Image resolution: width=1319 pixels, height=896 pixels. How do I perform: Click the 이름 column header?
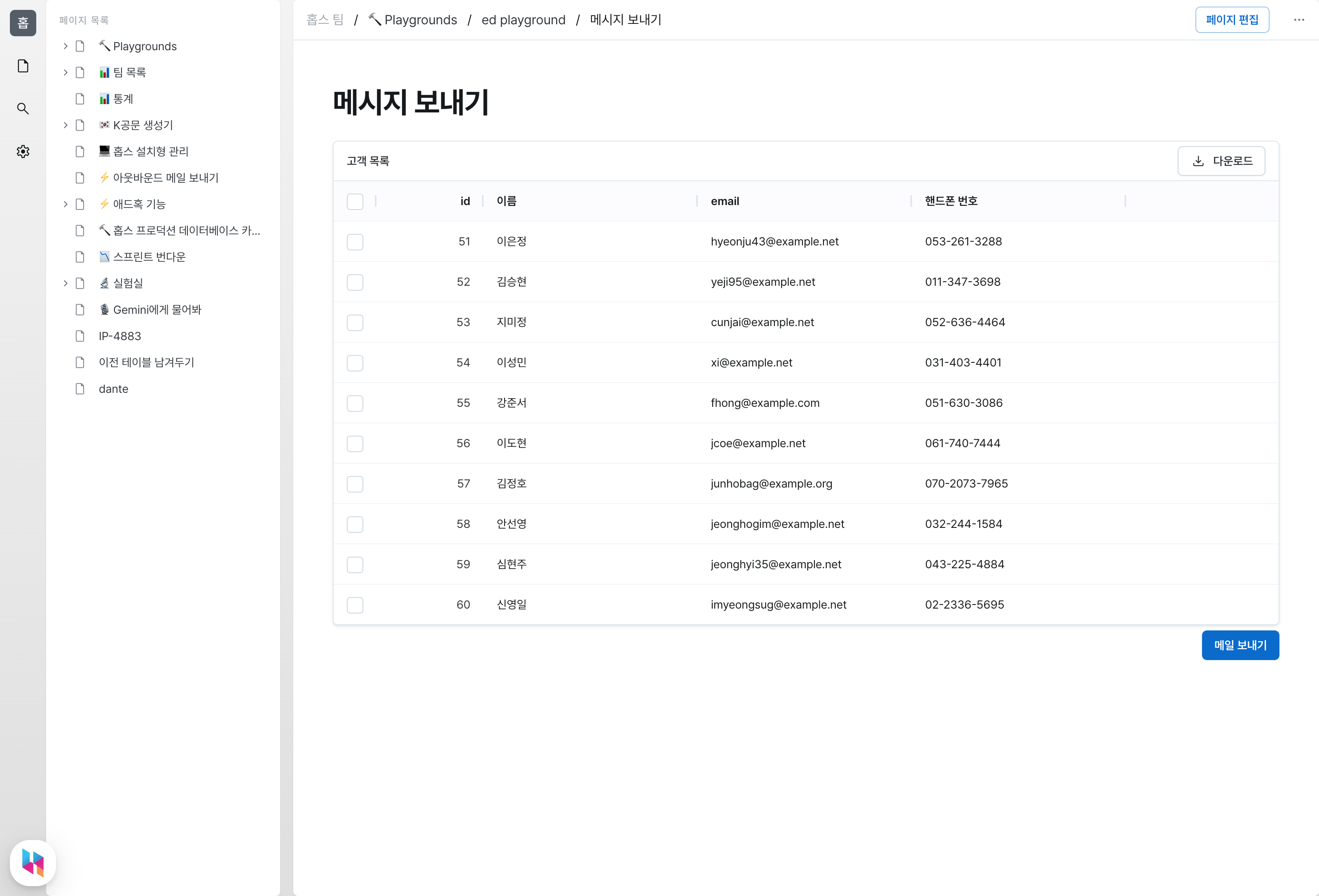[506, 201]
